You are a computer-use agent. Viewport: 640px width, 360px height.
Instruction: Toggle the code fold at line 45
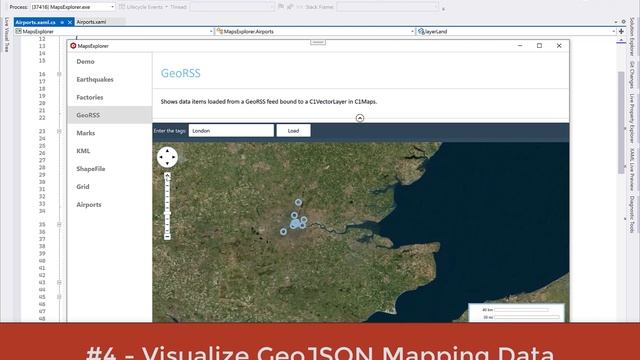[x=59, y=297]
